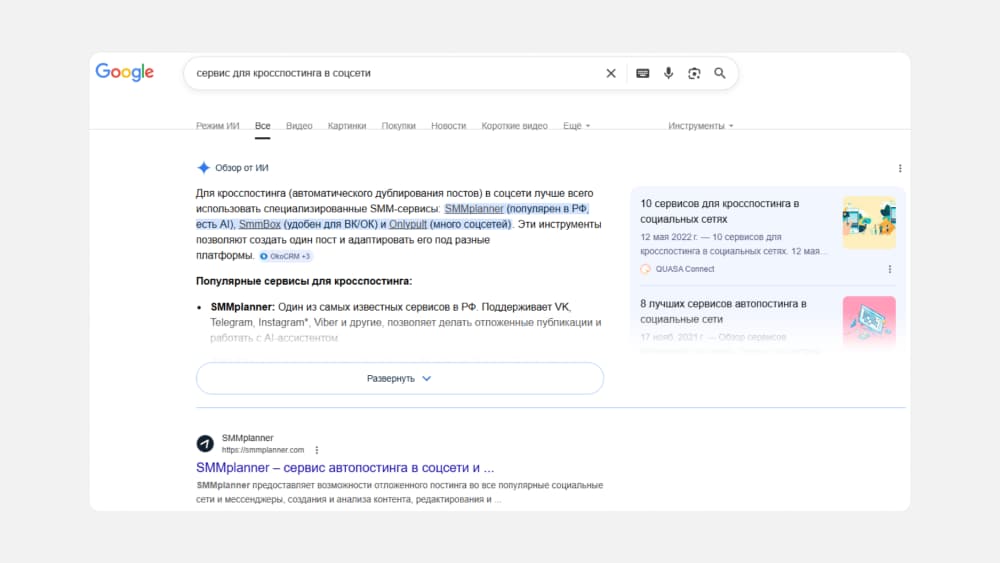Open the Видео tab
1000x563 pixels.
(x=299, y=126)
